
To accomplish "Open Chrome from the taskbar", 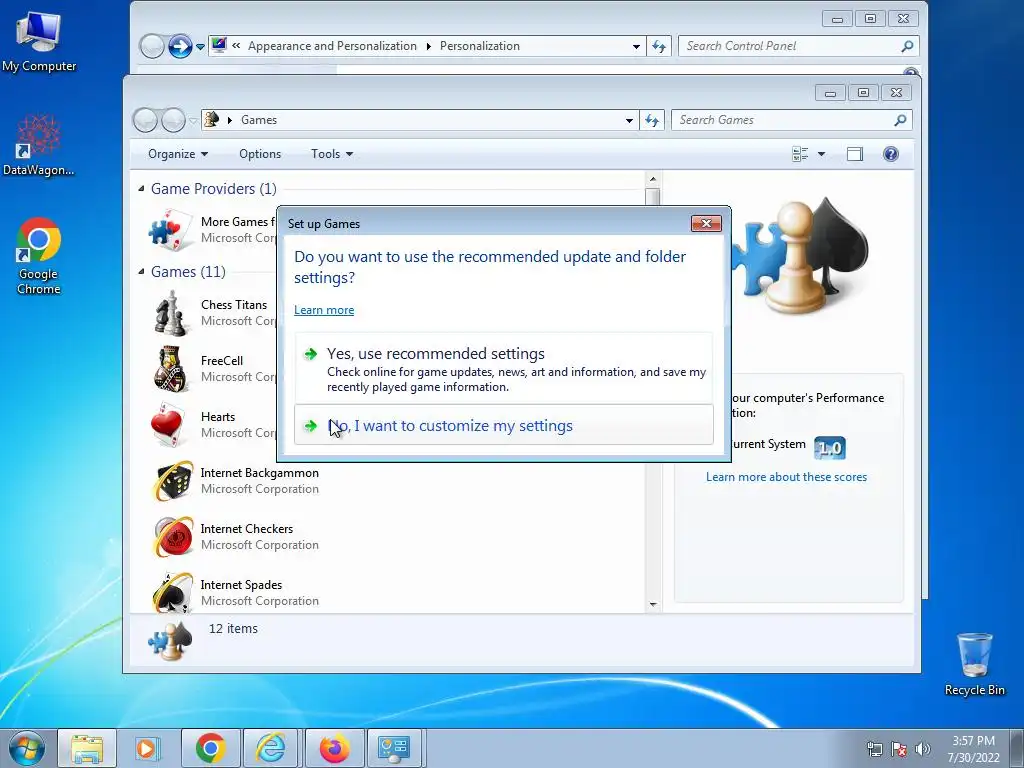I will tap(210, 748).
